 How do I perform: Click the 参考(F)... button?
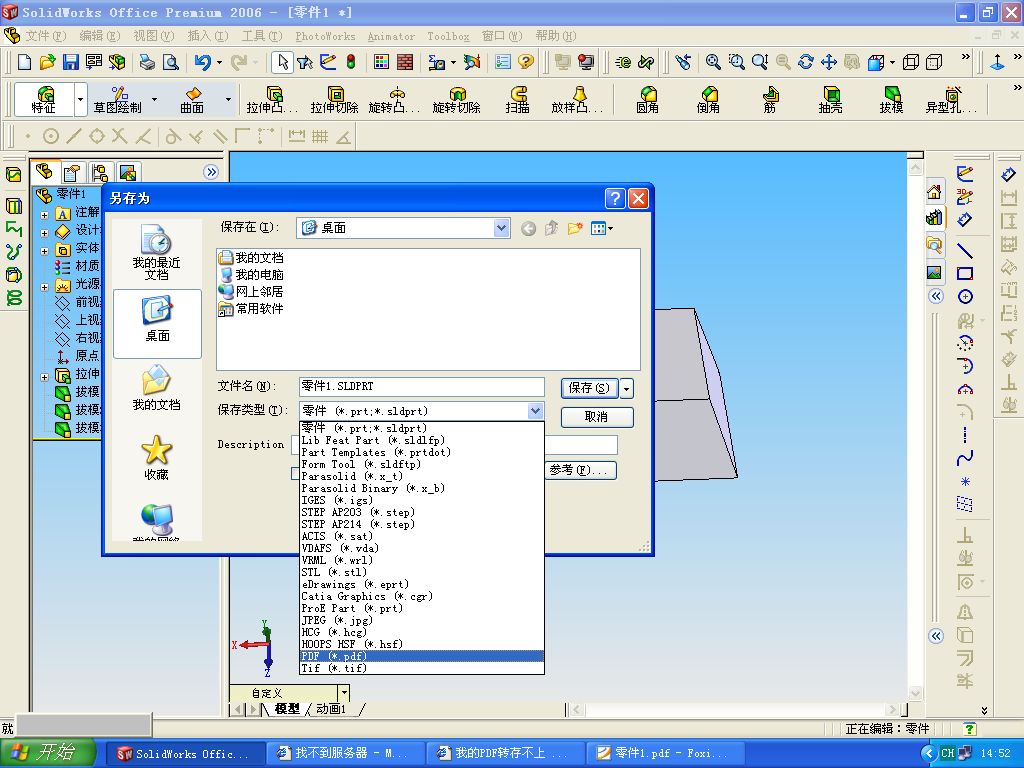coord(580,470)
